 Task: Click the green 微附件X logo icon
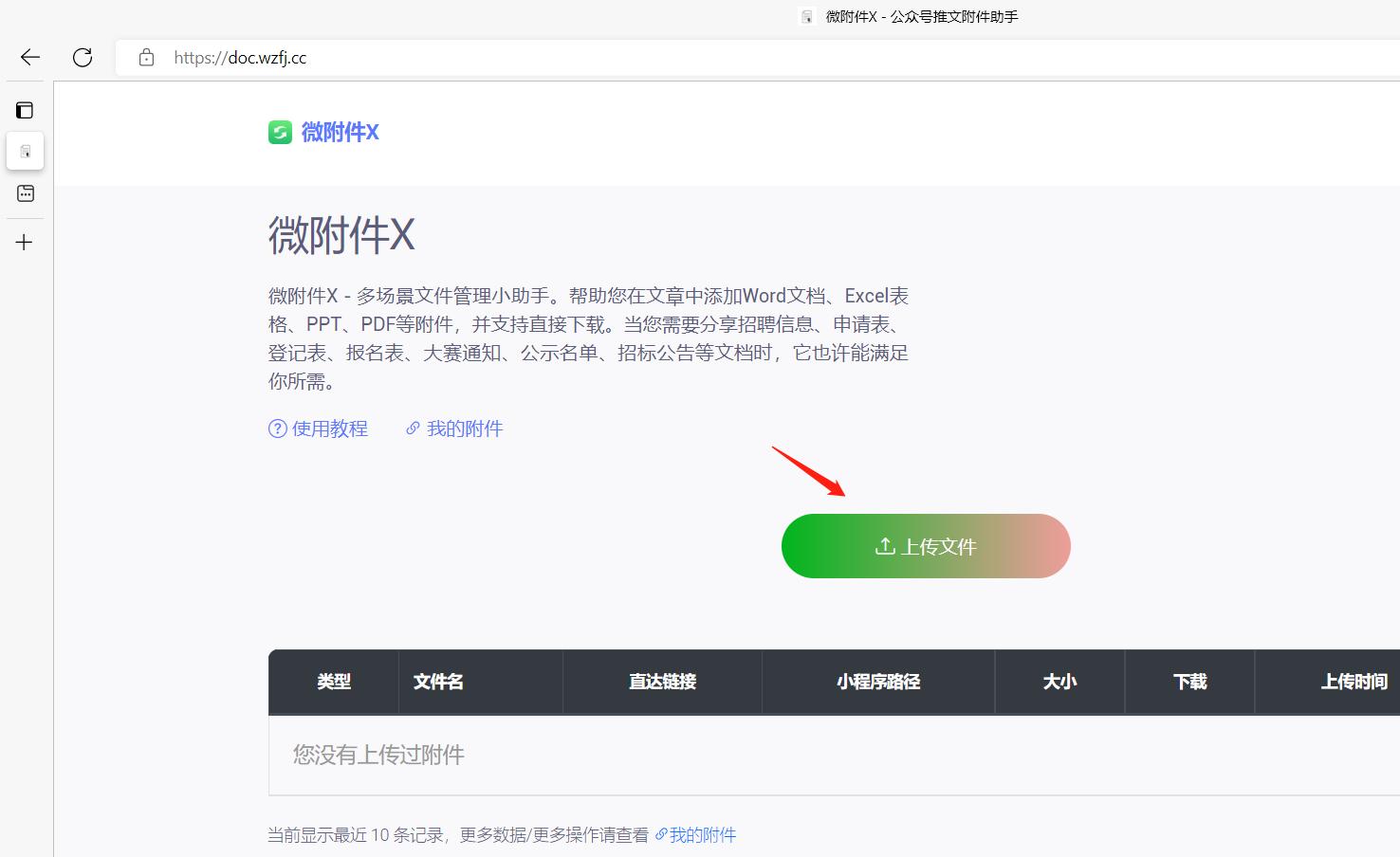[x=280, y=132]
